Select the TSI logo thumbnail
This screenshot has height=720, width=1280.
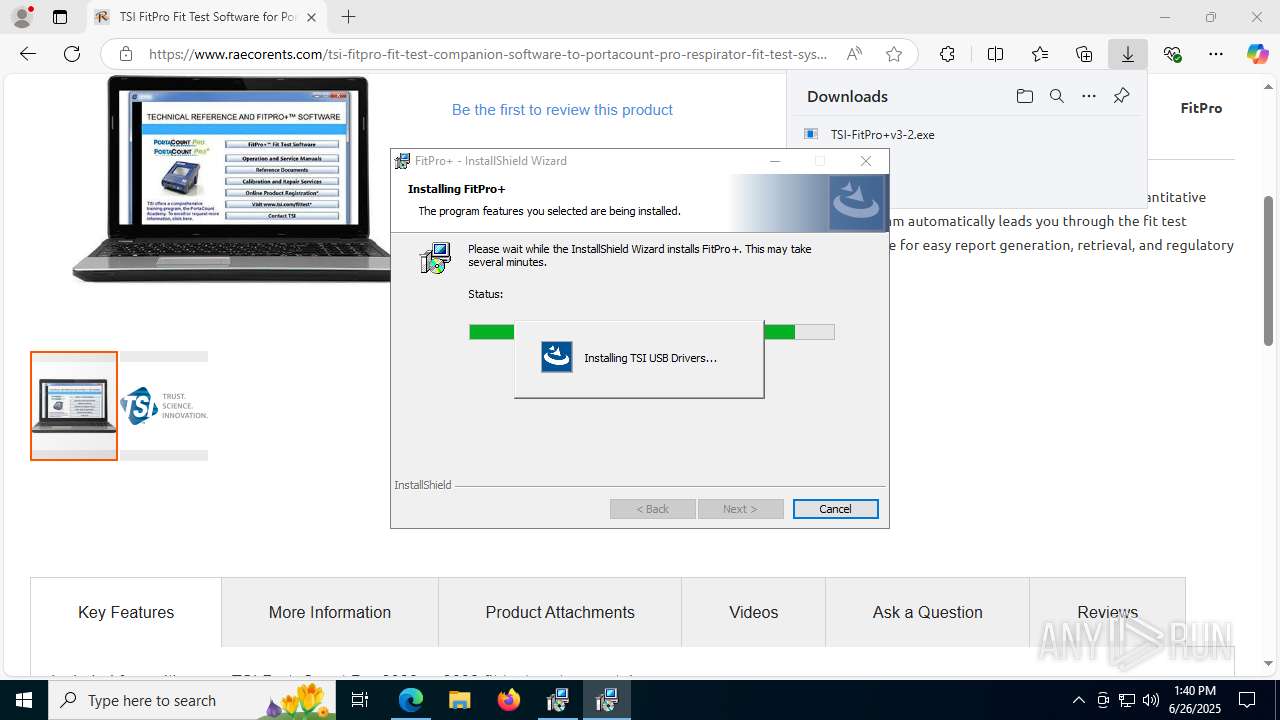click(164, 406)
